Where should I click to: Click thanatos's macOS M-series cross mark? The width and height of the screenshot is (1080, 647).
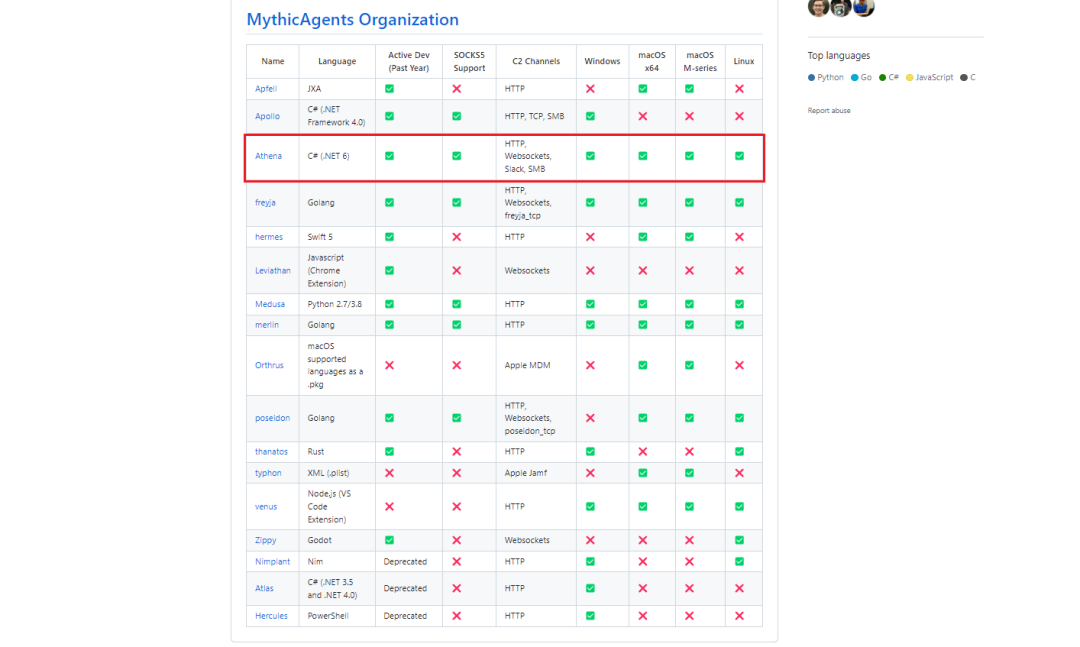click(x=689, y=452)
